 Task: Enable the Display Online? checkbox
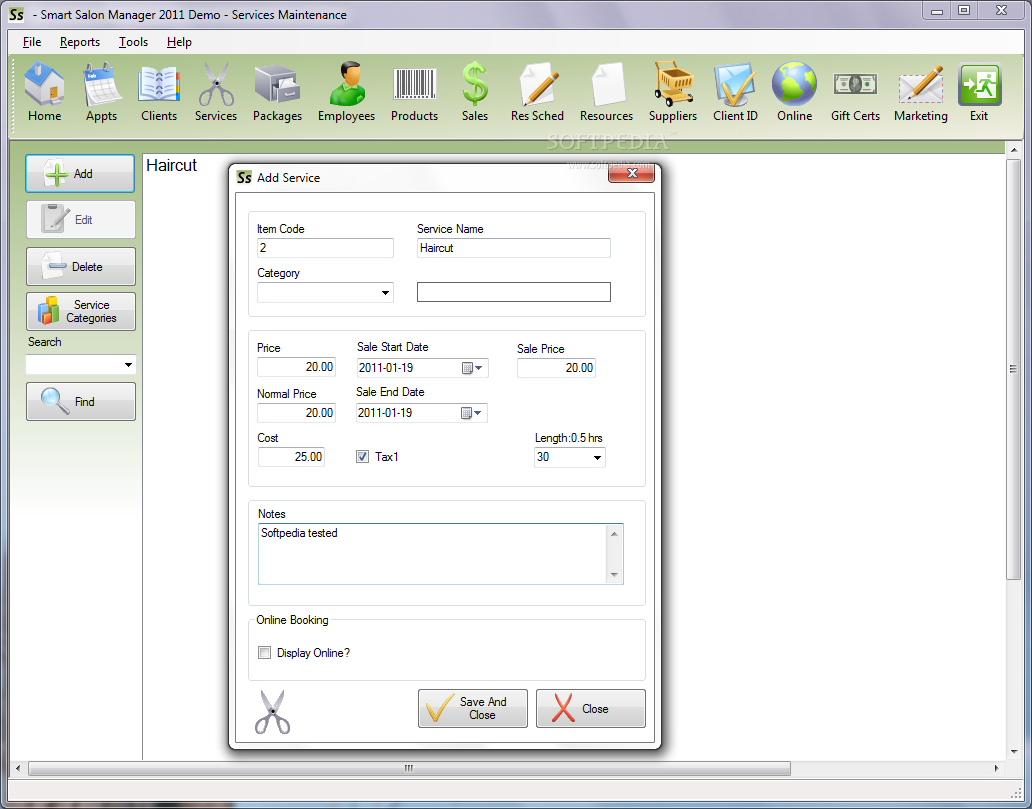(x=264, y=653)
